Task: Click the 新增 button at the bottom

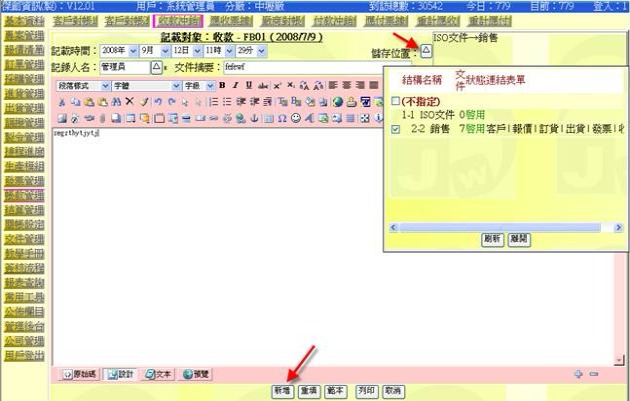Action: 281,390
